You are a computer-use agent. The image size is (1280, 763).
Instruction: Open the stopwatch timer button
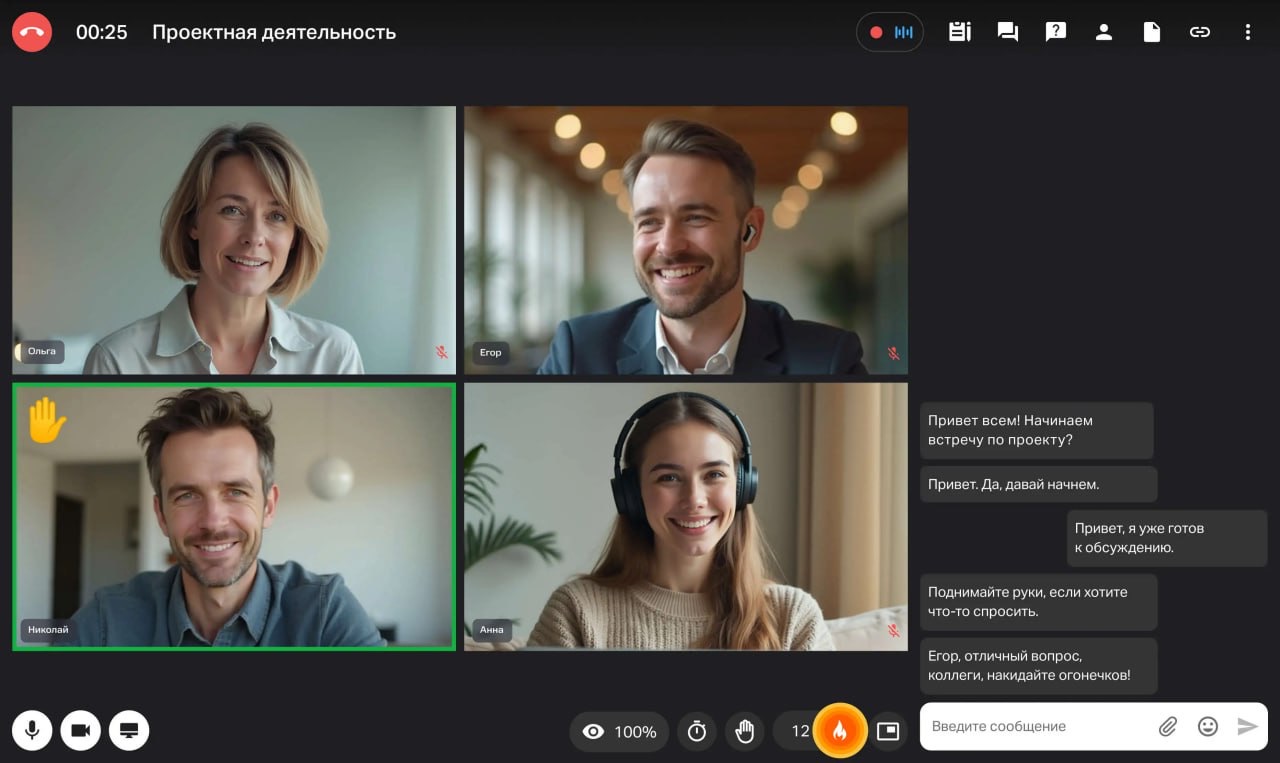697,732
